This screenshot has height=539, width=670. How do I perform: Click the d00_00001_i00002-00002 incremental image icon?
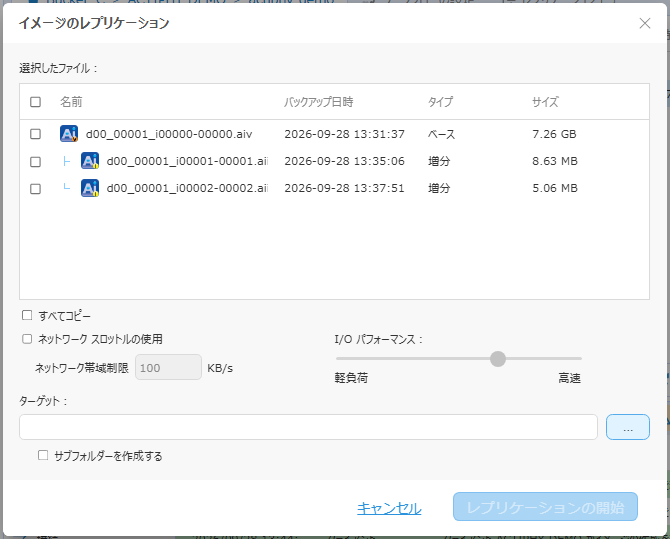[x=90, y=188]
